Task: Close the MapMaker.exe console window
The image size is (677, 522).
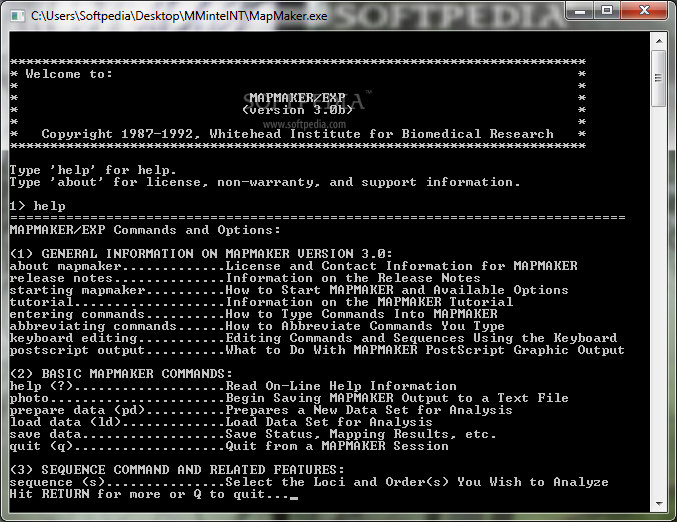Action: pyautogui.click(x=644, y=11)
